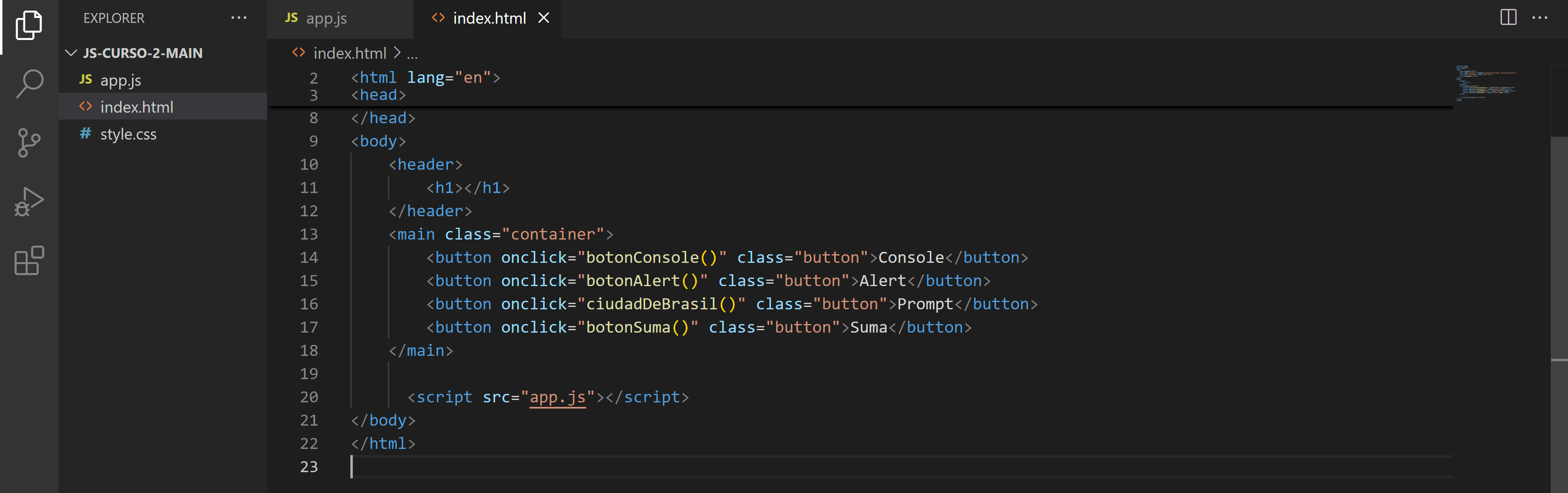Click the "container" class value on line 13

(x=553, y=234)
